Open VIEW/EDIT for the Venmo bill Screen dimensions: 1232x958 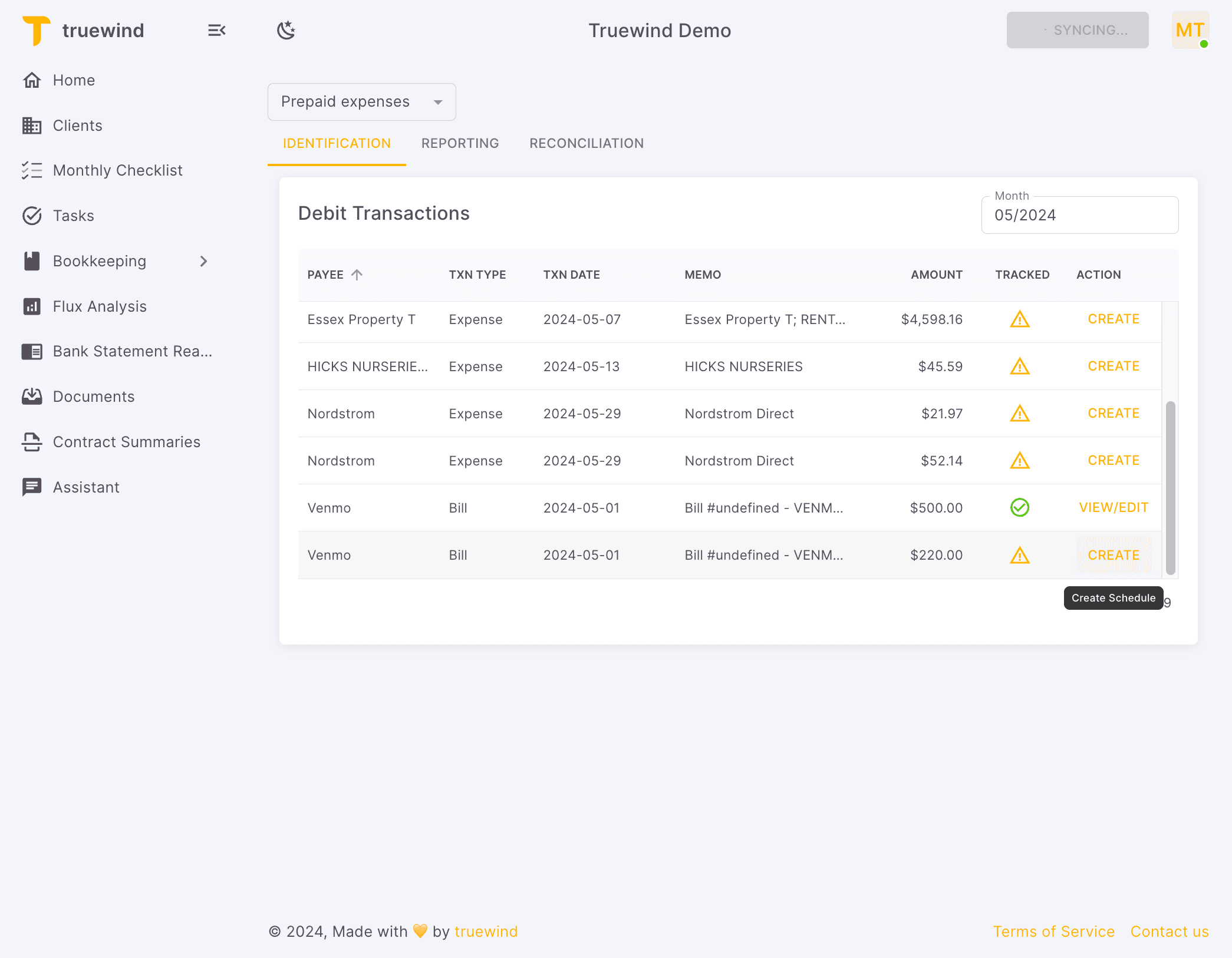(x=1113, y=507)
